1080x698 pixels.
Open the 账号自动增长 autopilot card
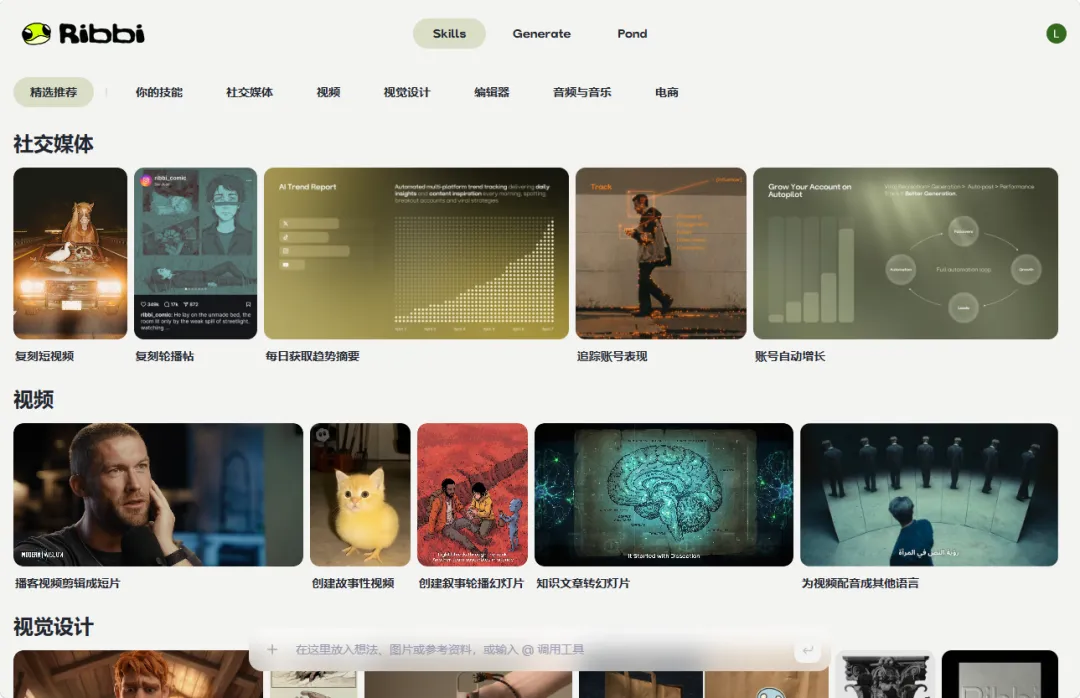[905, 253]
